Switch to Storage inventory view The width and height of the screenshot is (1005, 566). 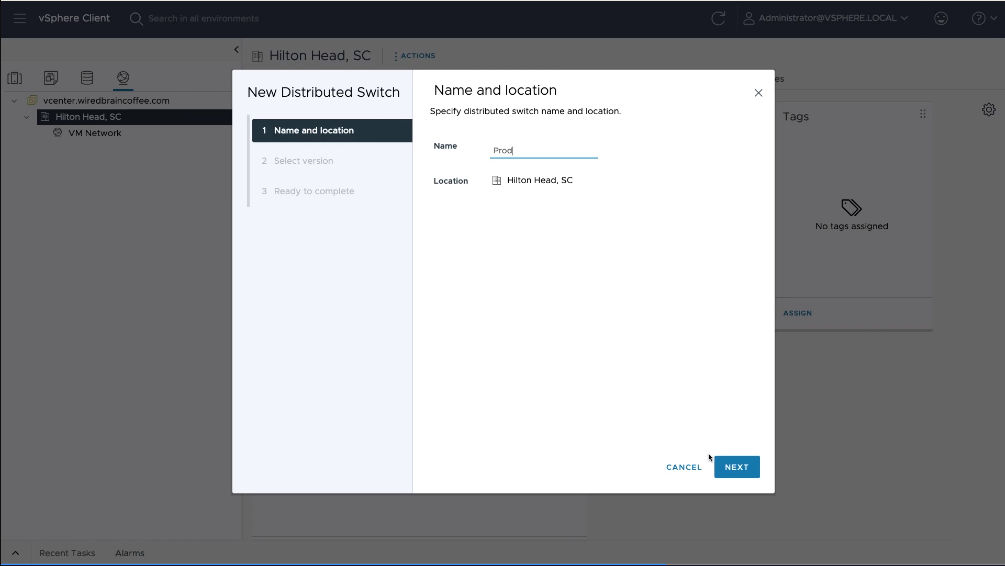[87, 78]
